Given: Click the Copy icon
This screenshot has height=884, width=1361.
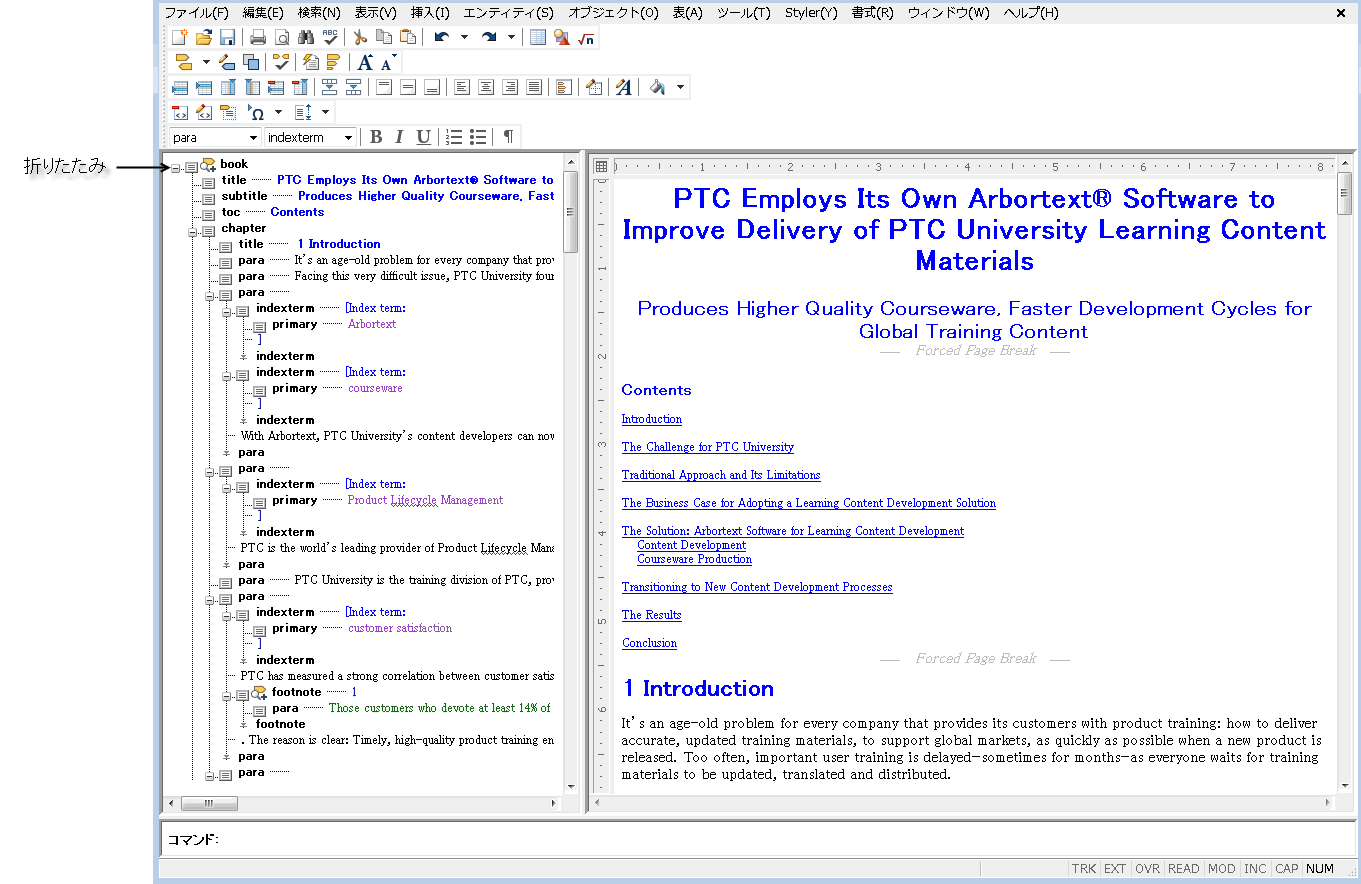Looking at the screenshot, I should click(384, 37).
